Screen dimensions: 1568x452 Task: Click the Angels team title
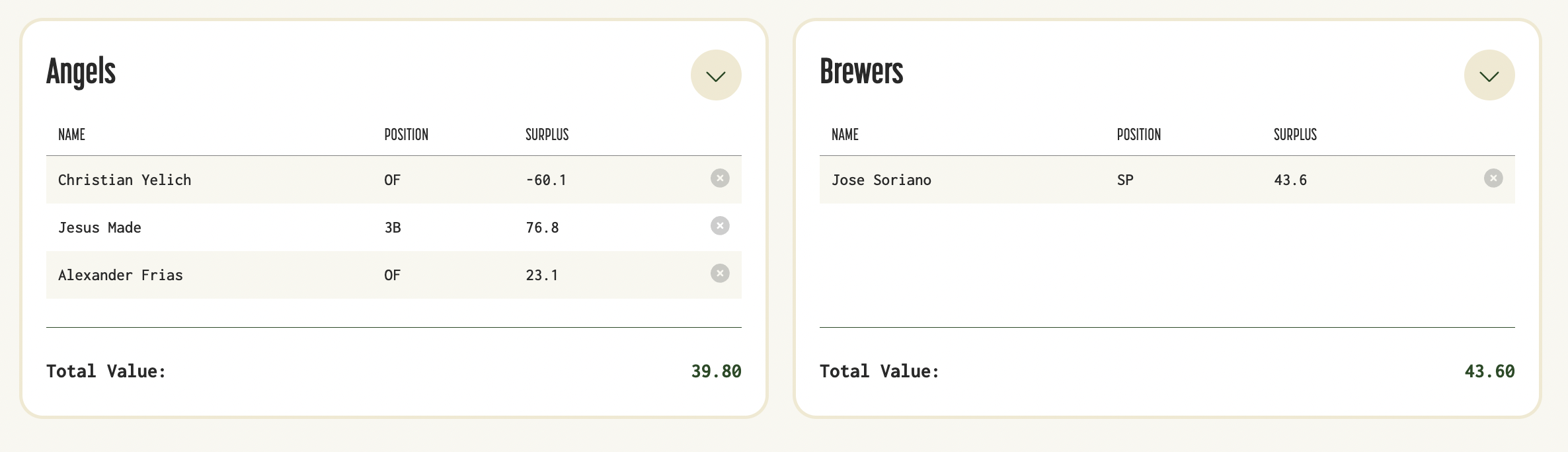pyautogui.click(x=81, y=72)
